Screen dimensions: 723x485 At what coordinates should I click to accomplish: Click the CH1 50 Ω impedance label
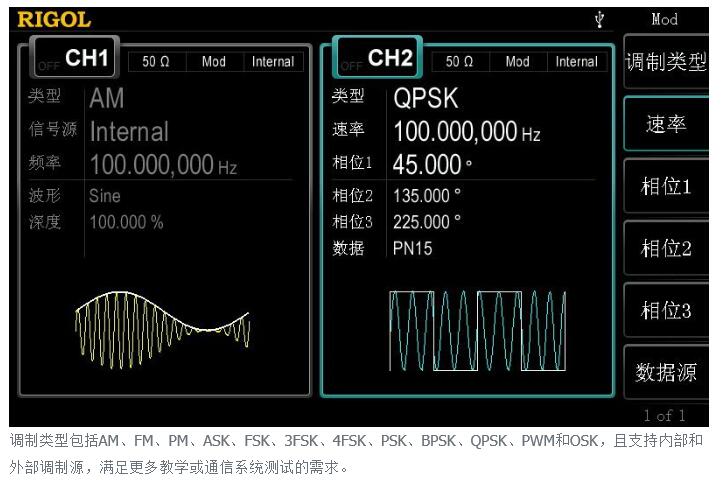(x=155, y=62)
